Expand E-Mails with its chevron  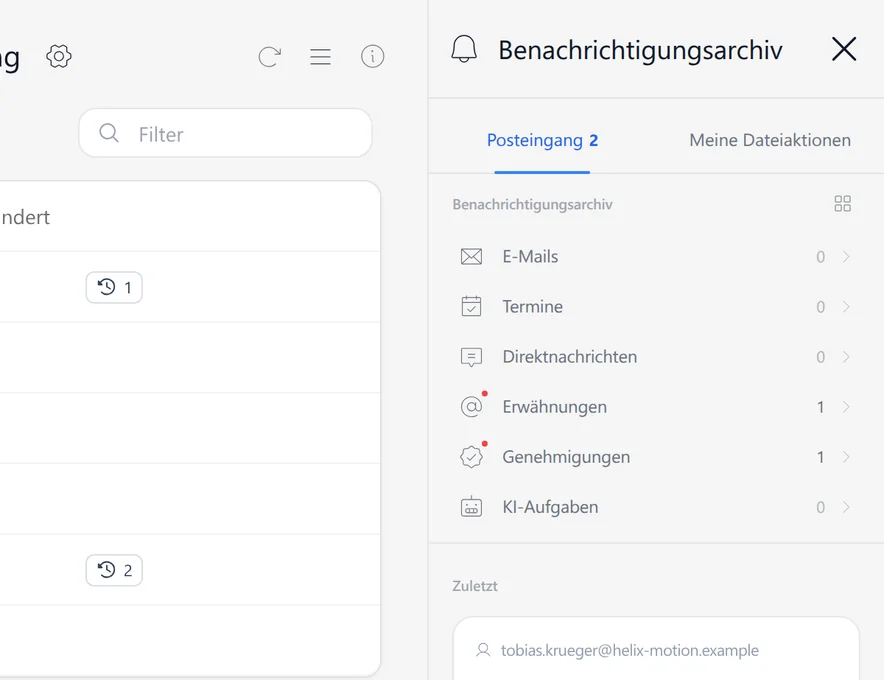point(846,257)
